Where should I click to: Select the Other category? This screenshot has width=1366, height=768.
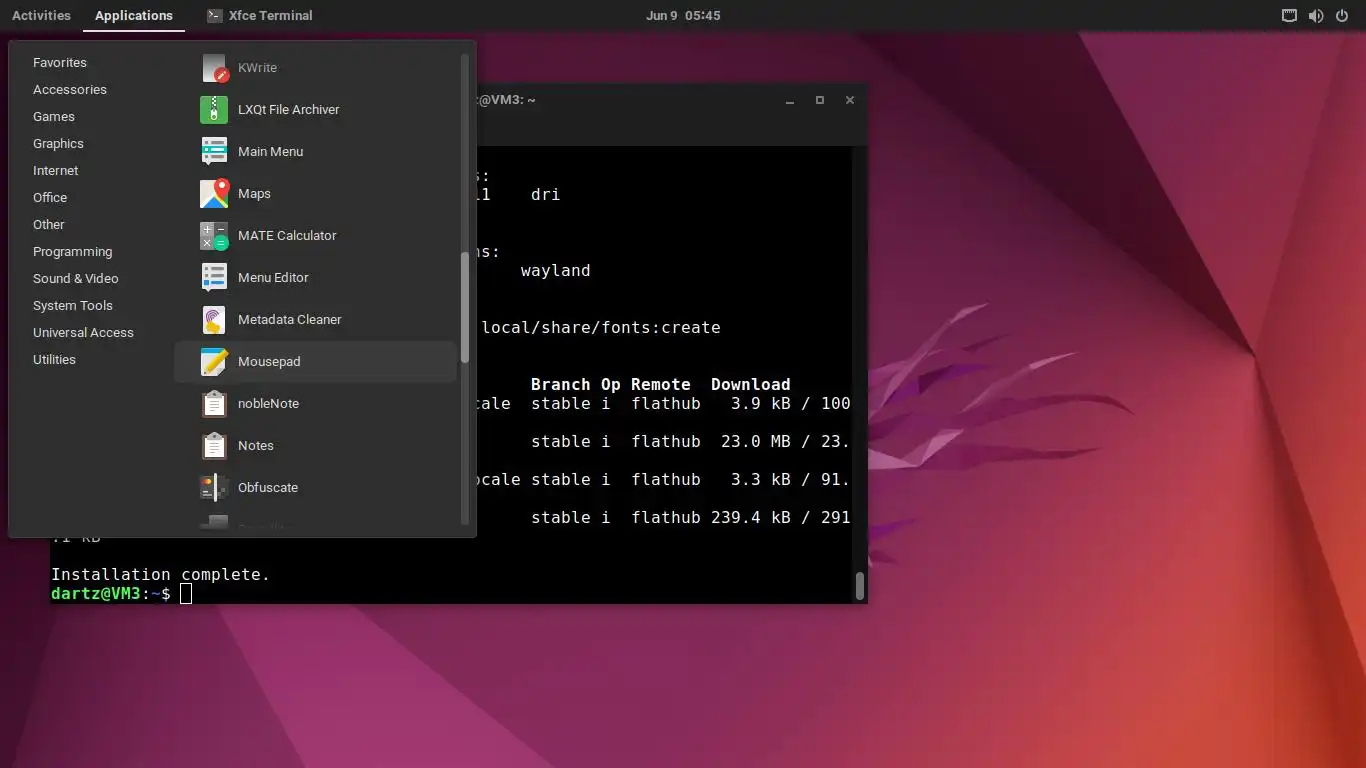coord(49,225)
